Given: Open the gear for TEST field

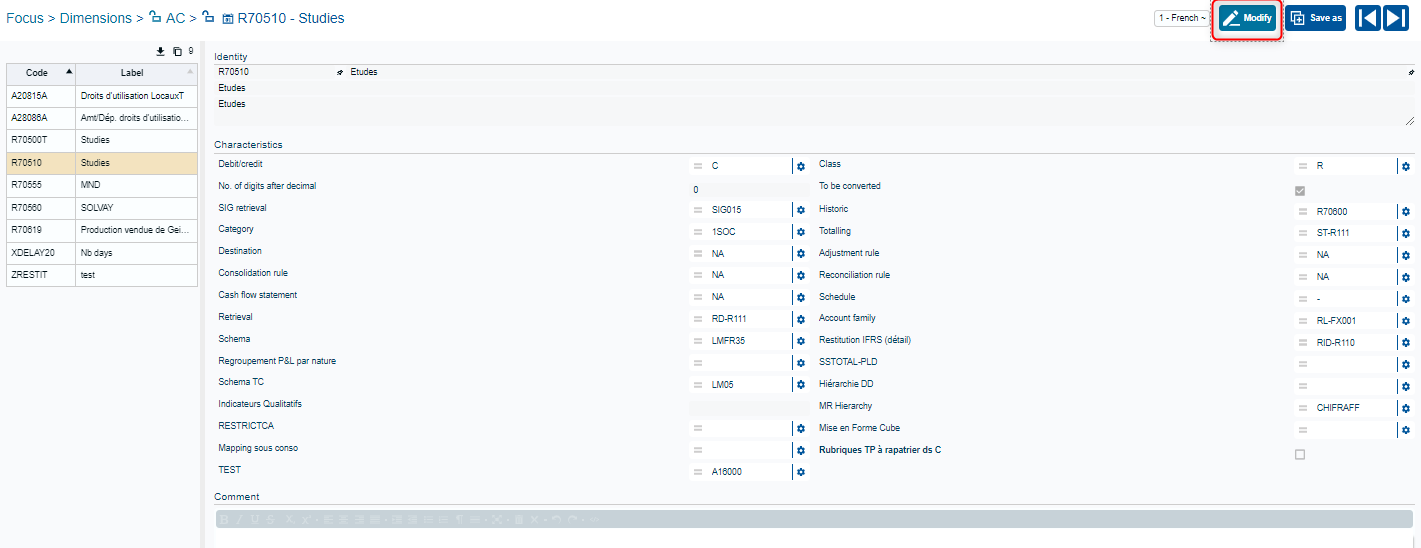Looking at the screenshot, I should [x=800, y=472].
